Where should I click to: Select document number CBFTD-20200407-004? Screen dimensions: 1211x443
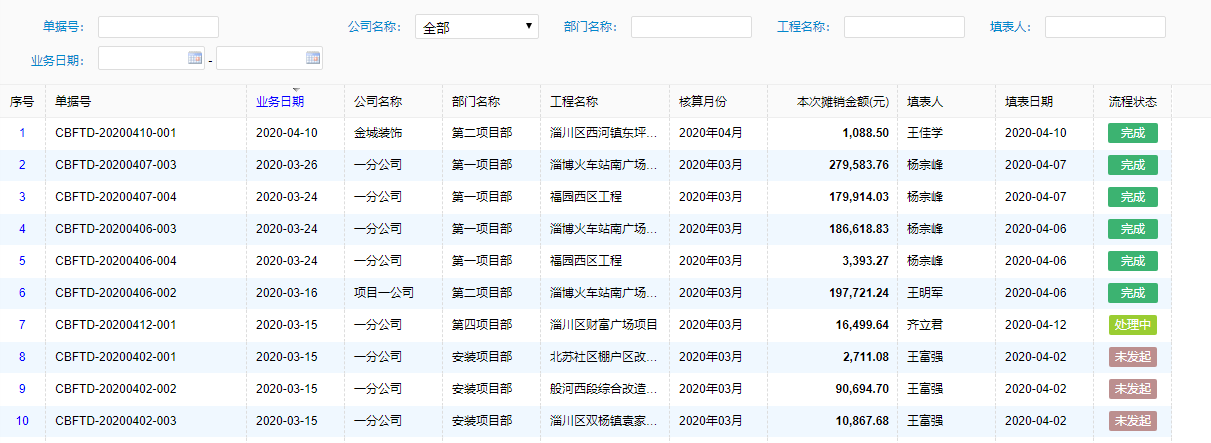(x=116, y=197)
